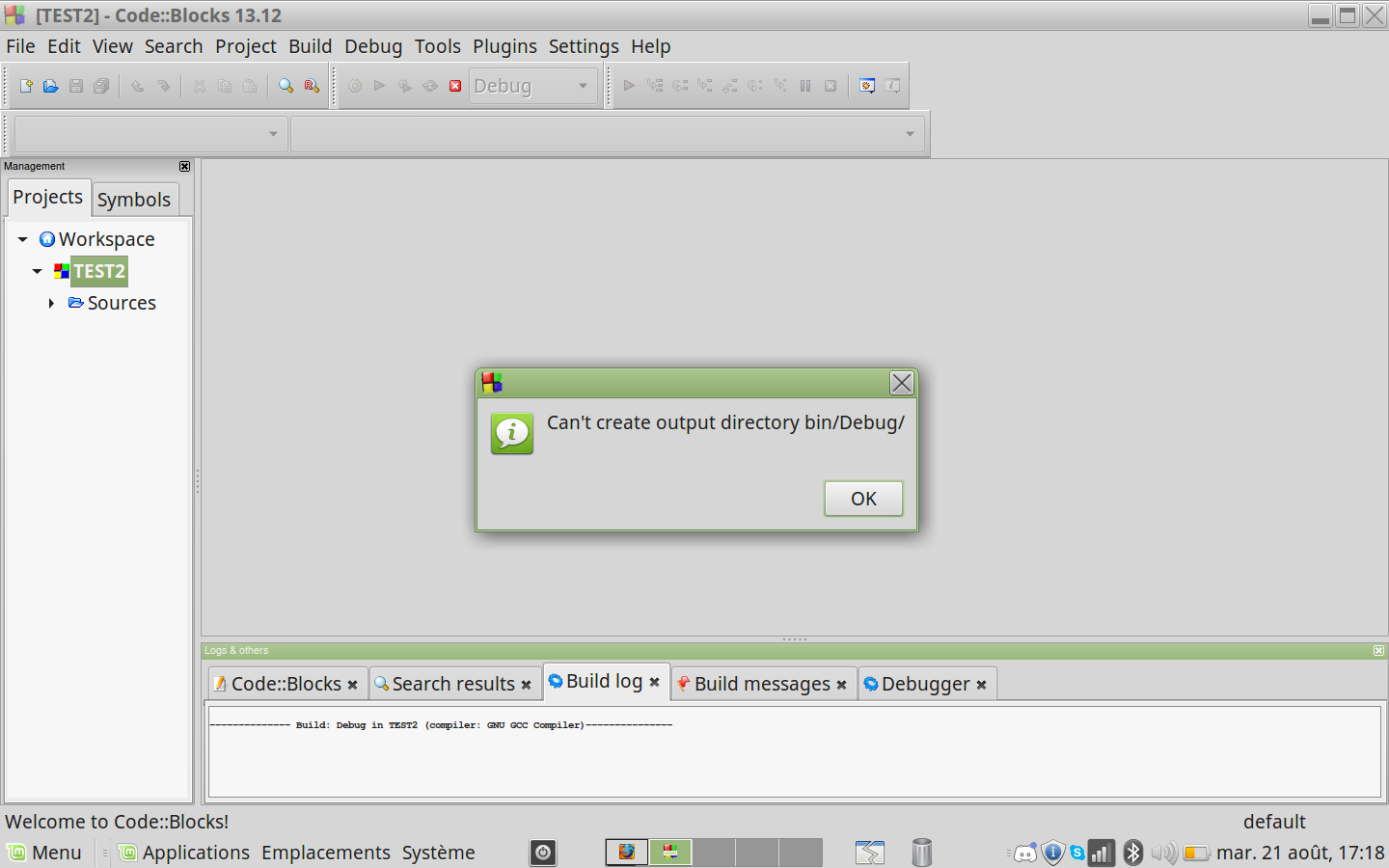Click the Break debugger pause icon

pyautogui.click(x=805, y=86)
